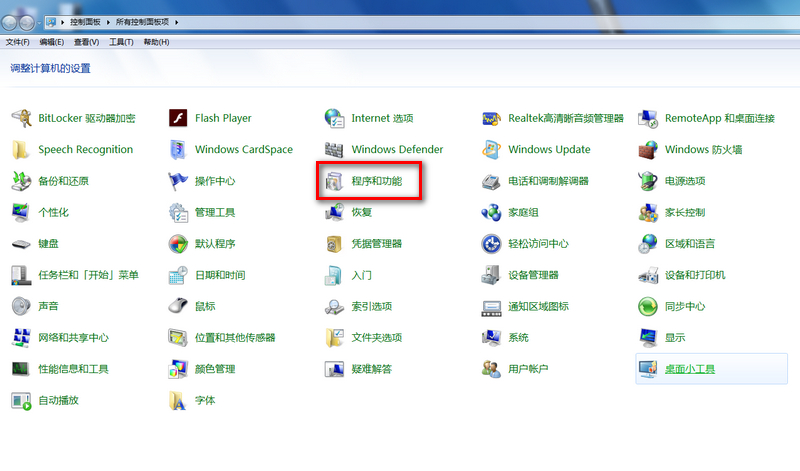This screenshot has height=471, width=800.
Task: Open the Internet 选项 icon
Action: click(x=335, y=118)
